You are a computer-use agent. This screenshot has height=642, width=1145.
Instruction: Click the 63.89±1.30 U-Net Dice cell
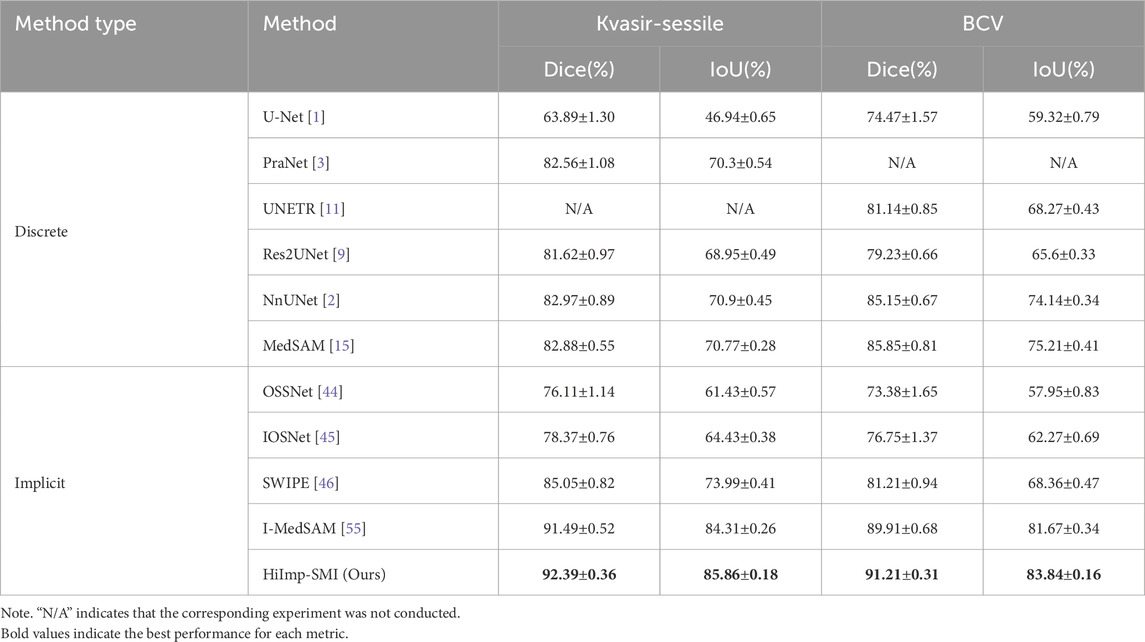click(579, 117)
